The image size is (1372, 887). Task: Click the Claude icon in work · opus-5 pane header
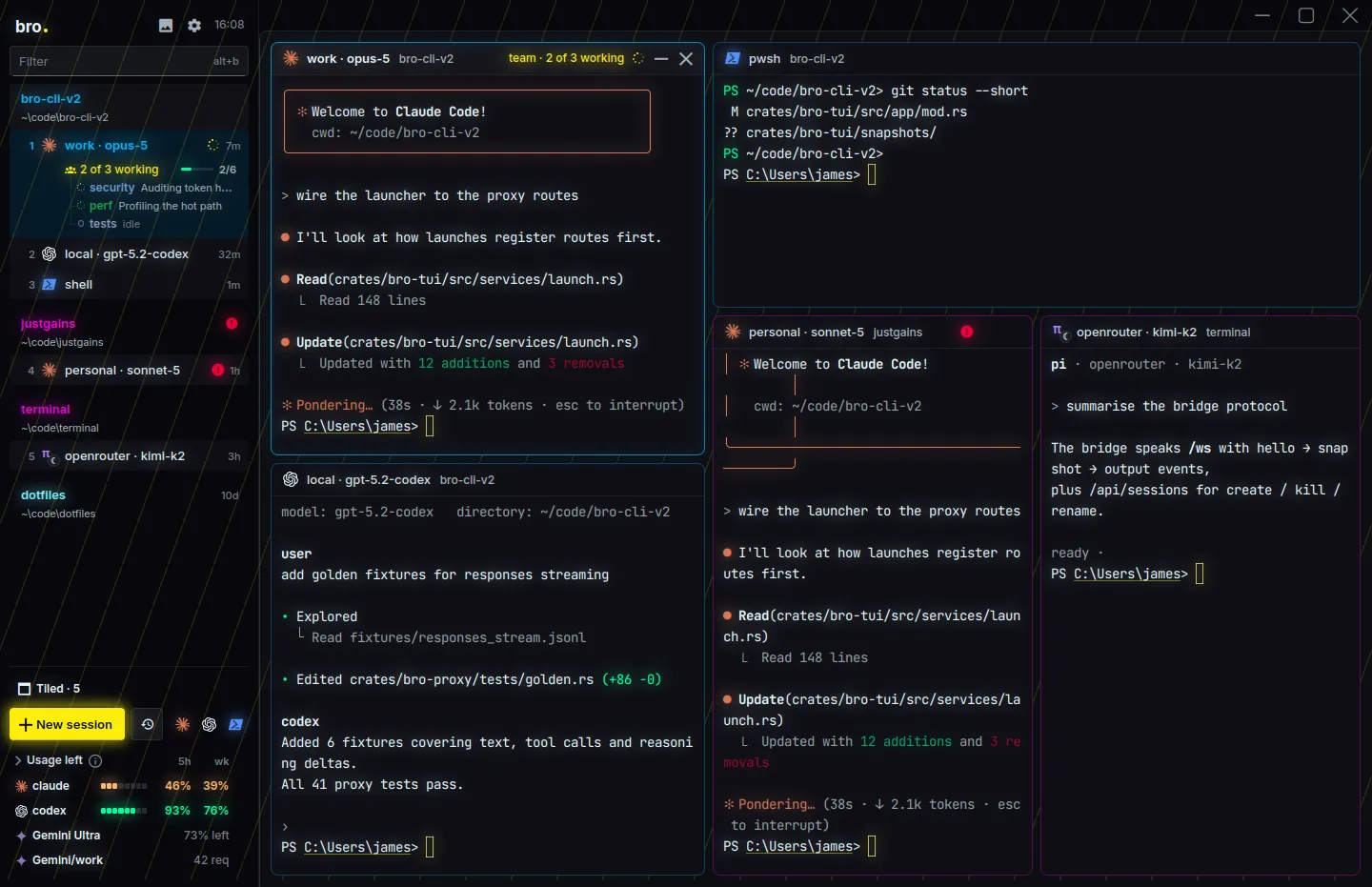point(291,59)
